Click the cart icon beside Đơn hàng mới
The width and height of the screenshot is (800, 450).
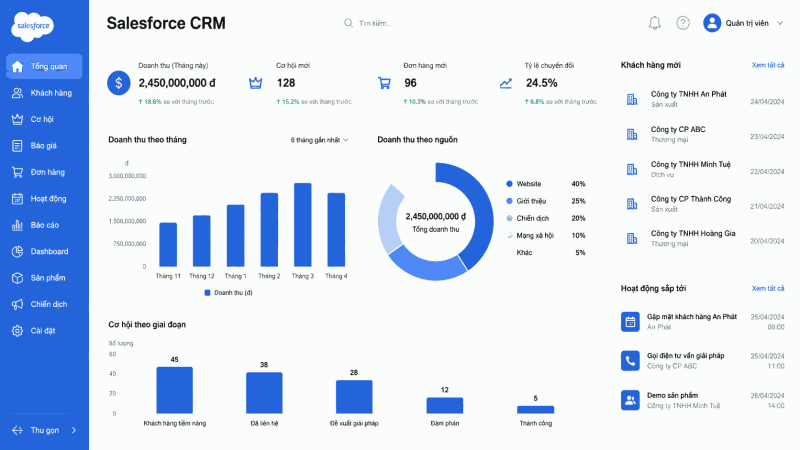[384, 83]
